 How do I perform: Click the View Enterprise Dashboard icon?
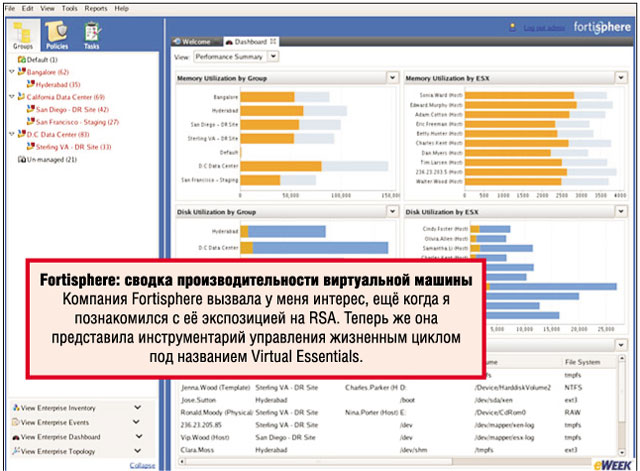pyautogui.click(x=16, y=437)
